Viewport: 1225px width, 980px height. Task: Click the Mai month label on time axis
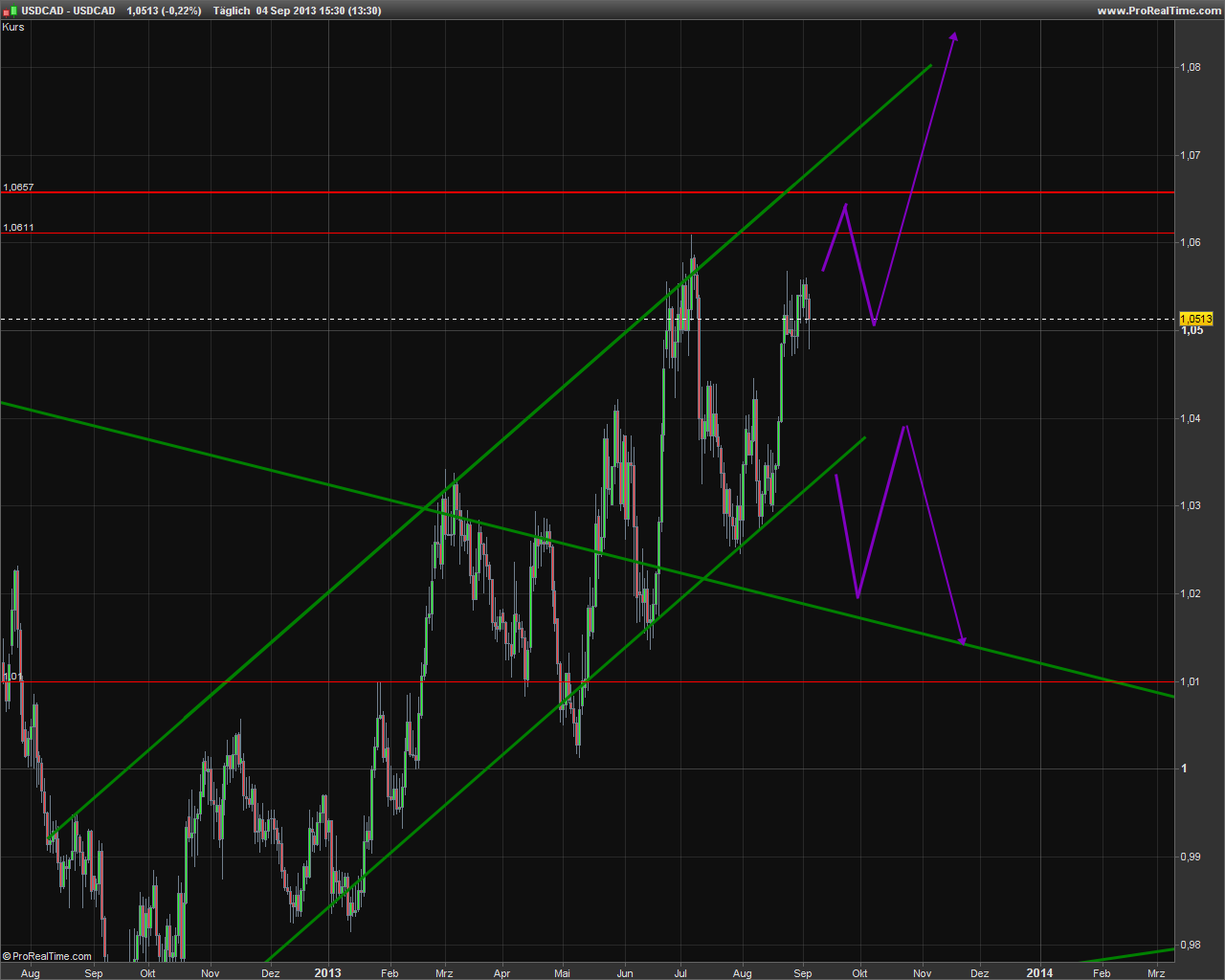[x=563, y=973]
